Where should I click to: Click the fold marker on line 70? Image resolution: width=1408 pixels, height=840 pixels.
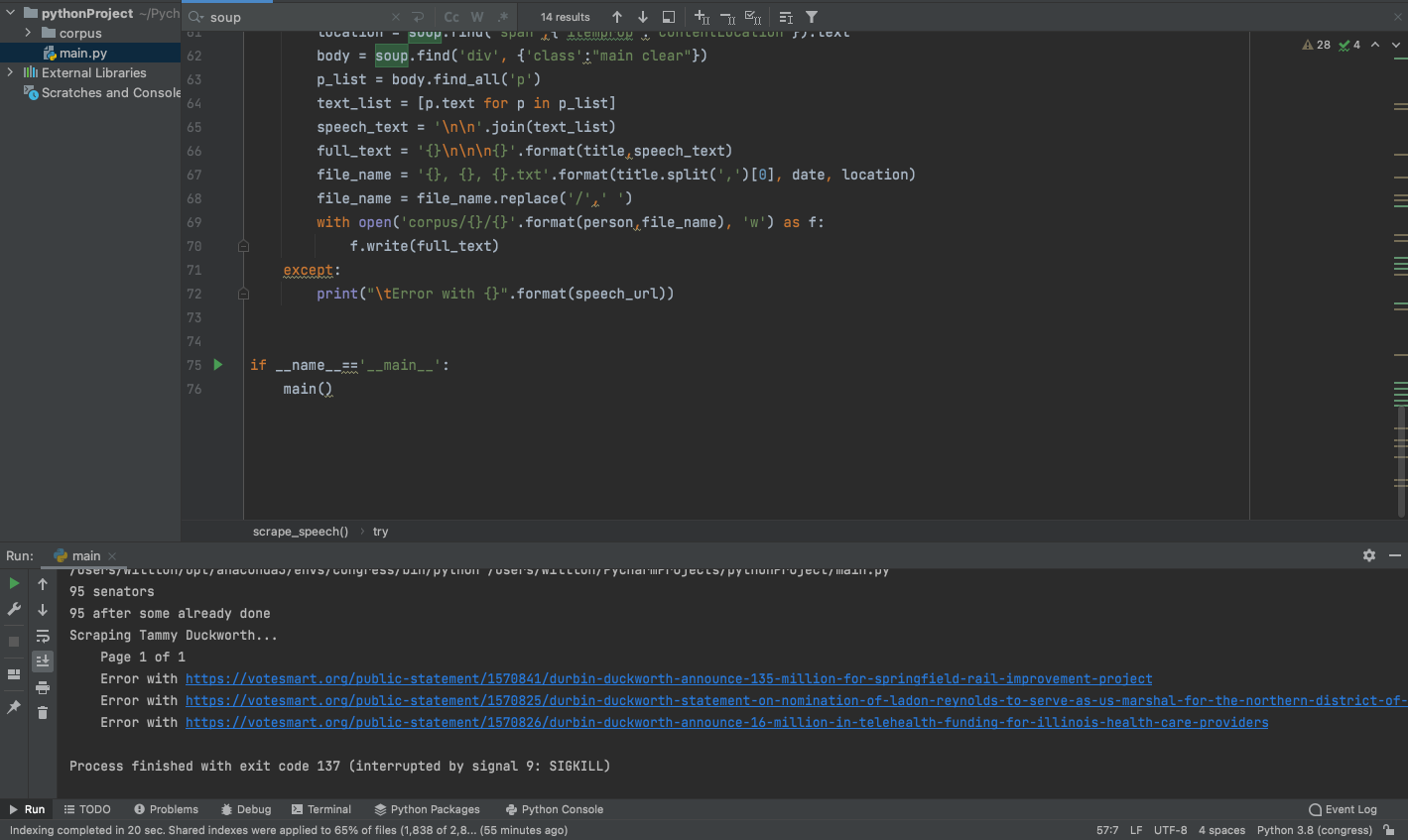(x=243, y=246)
